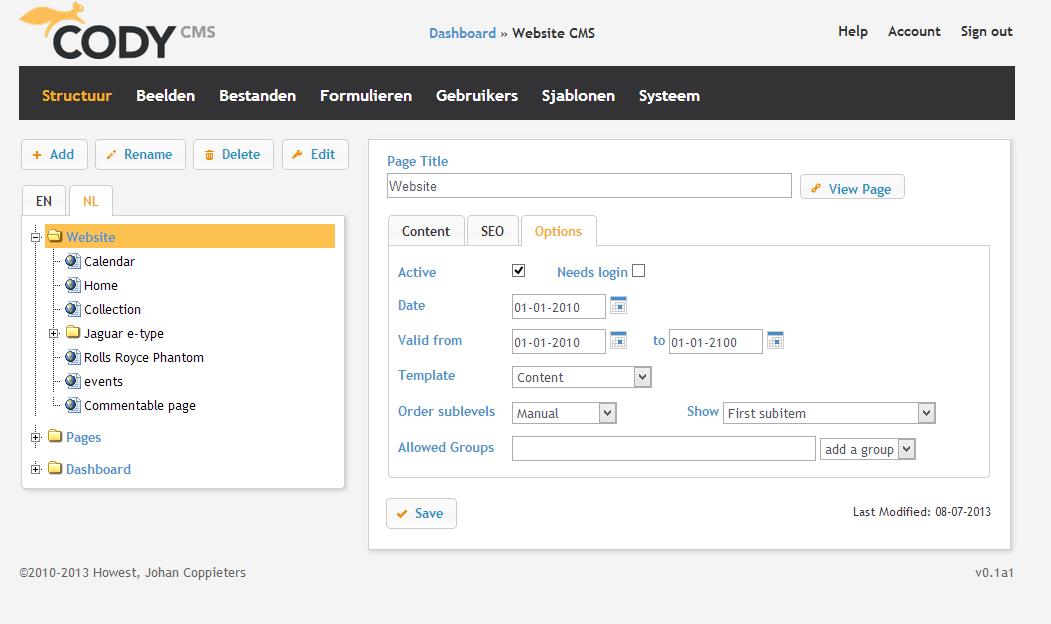1051x624 pixels.
Task: Select the Pages tree item
Action: pyautogui.click(x=83, y=437)
